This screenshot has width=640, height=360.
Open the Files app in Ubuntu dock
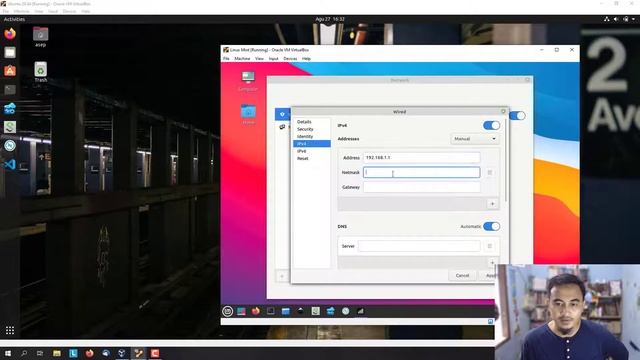click(x=10, y=52)
